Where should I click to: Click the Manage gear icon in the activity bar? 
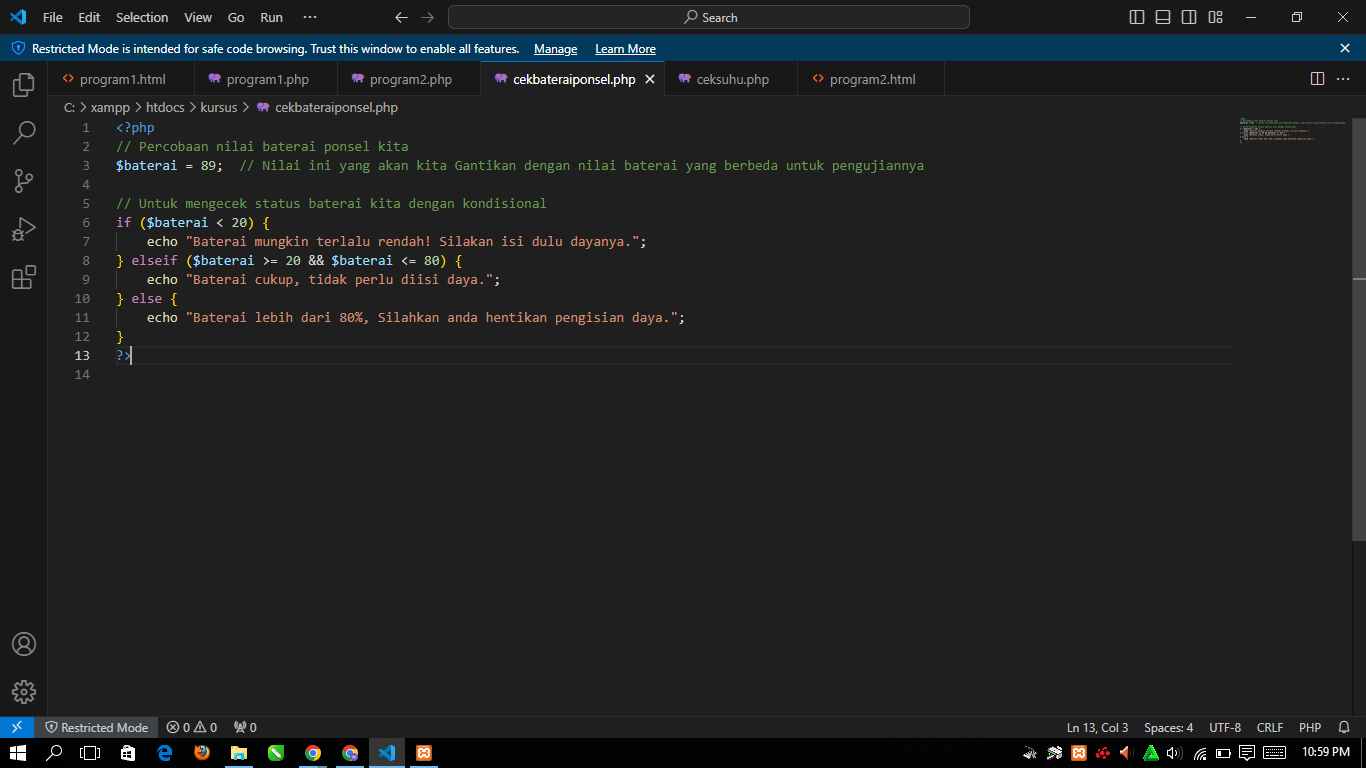(x=24, y=691)
